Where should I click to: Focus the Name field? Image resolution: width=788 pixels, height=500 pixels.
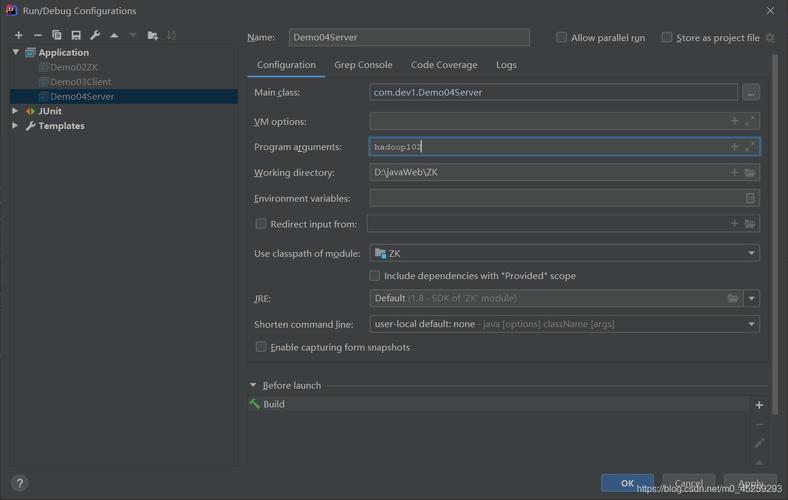pos(409,37)
